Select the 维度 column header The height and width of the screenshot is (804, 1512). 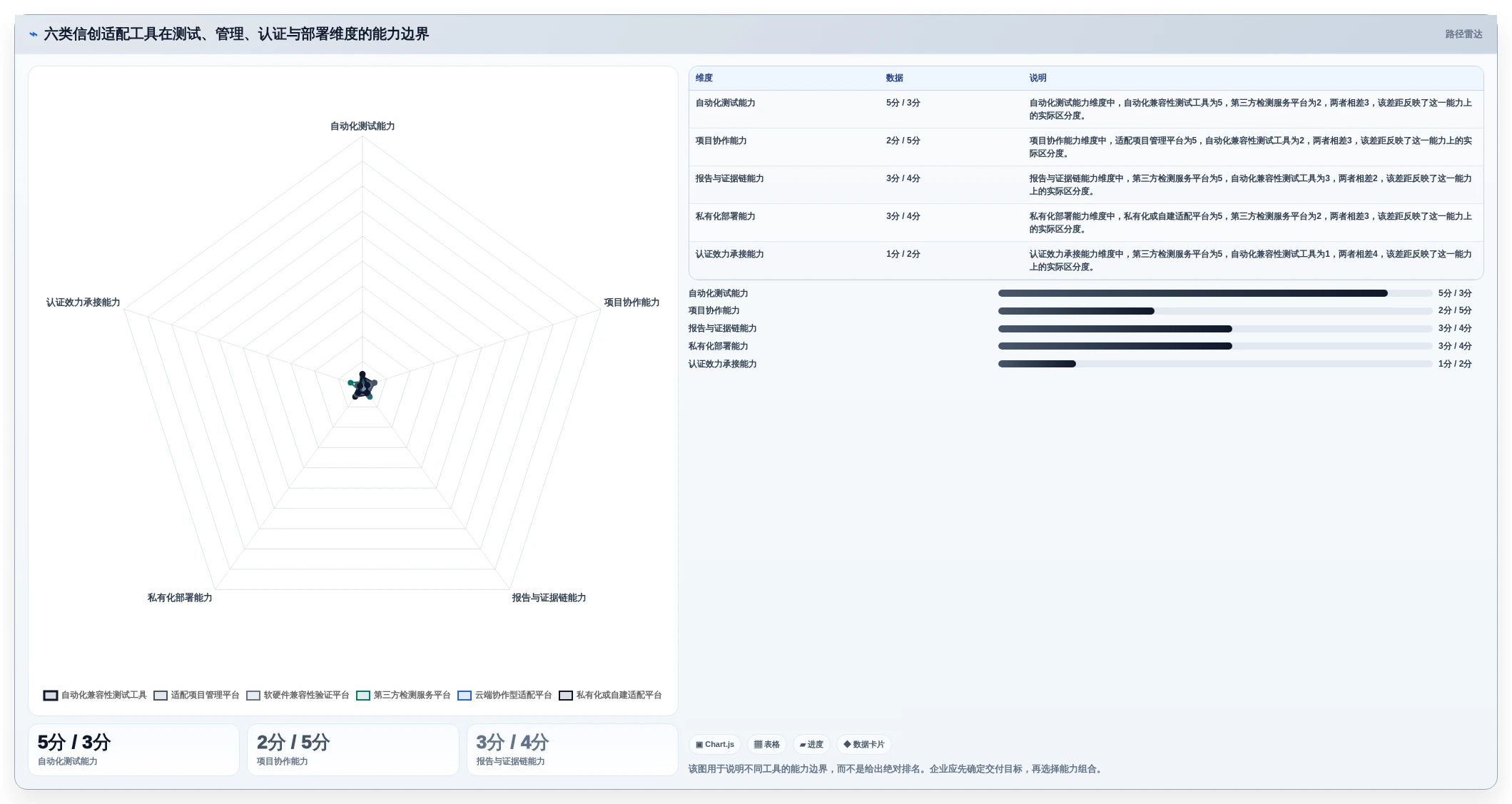point(704,78)
